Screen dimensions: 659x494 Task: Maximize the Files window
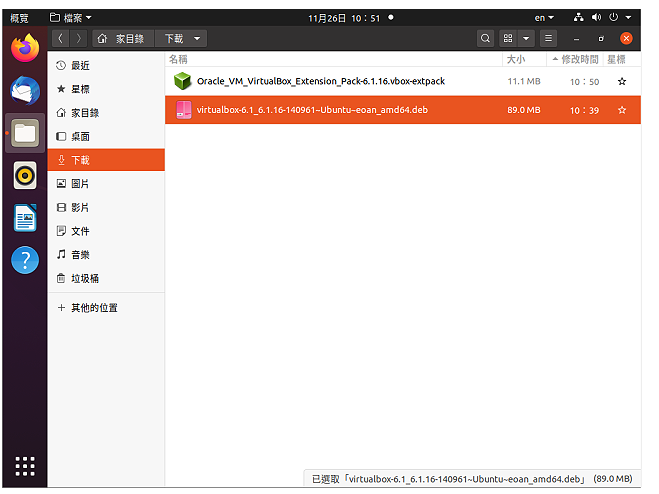click(601, 39)
